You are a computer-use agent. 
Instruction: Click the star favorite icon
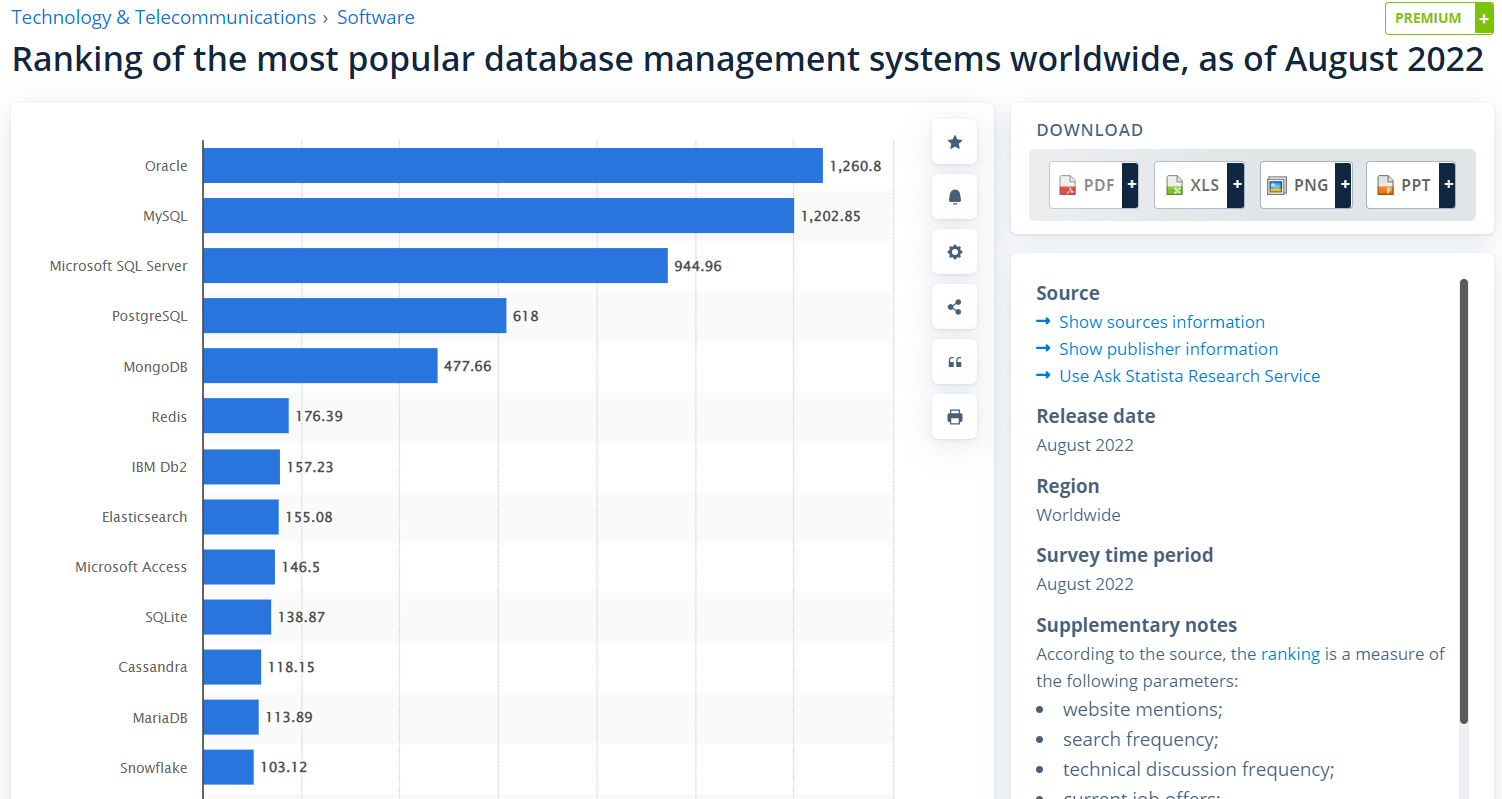(x=954, y=142)
